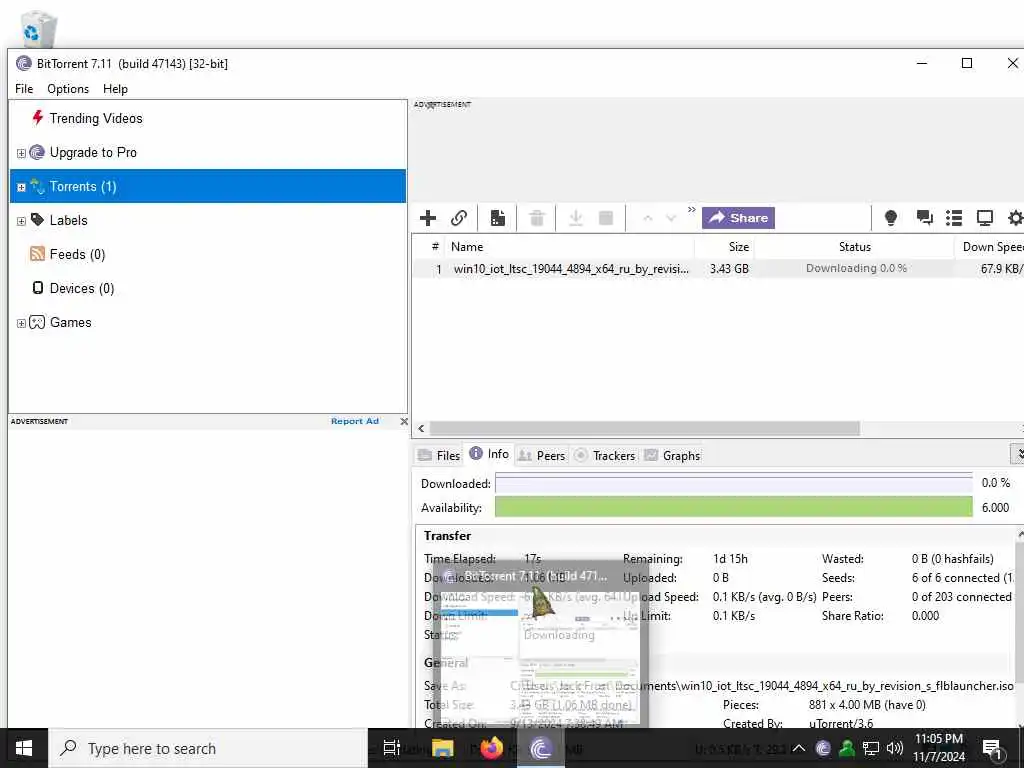Open the Windows Start menu

tap(24, 748)
